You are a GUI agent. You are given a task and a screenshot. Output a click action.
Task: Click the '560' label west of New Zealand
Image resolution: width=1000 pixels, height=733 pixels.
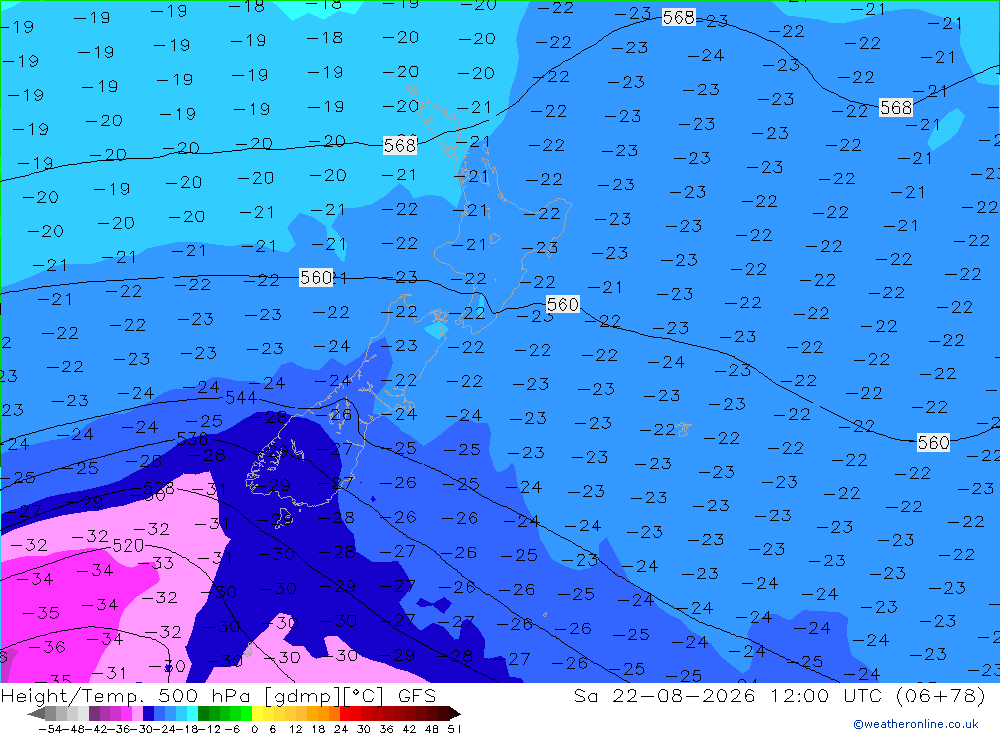coord(316,278)
